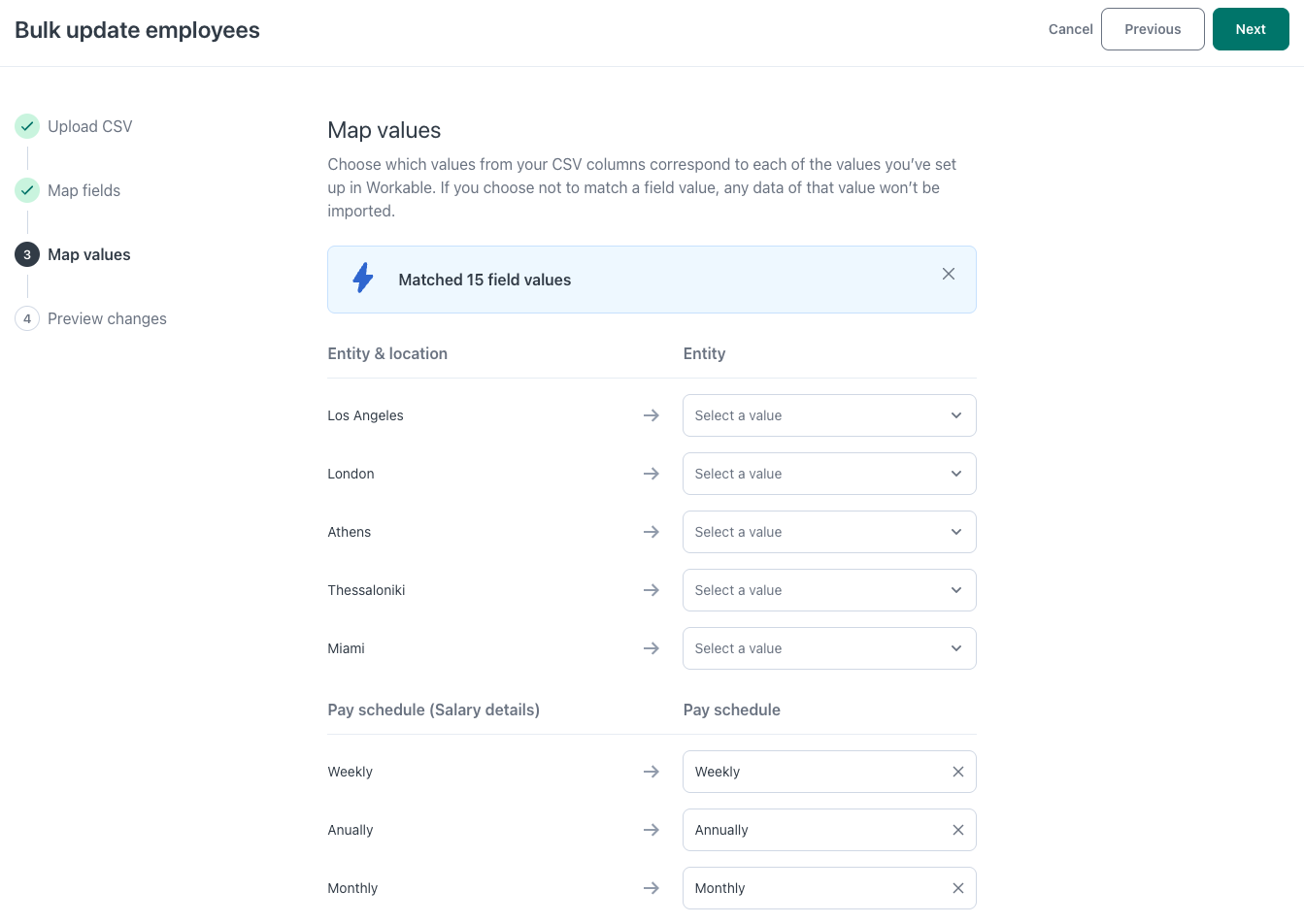Screen dimensions: 1304x924
Task: Dismiss the Matched 15 field values banner
Action: tap(949, 274)
